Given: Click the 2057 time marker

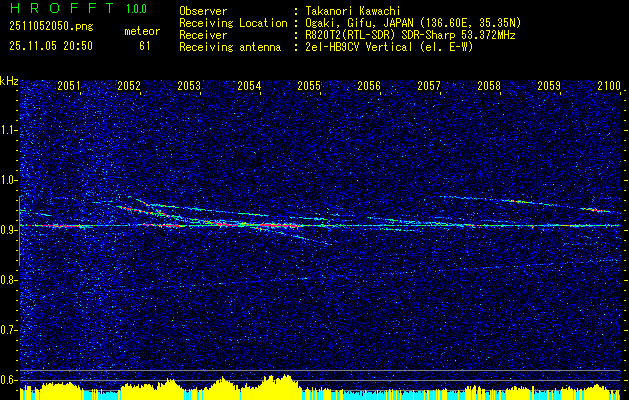Looking at the screenshot, I should pyautogui.click(x=429, y=86).
